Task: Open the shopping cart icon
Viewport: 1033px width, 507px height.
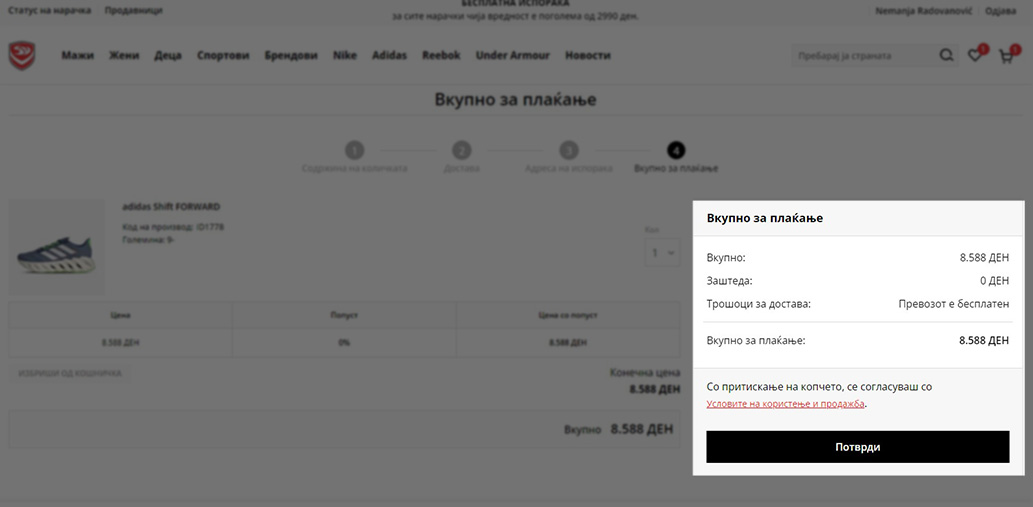Action: (1006, 56)
